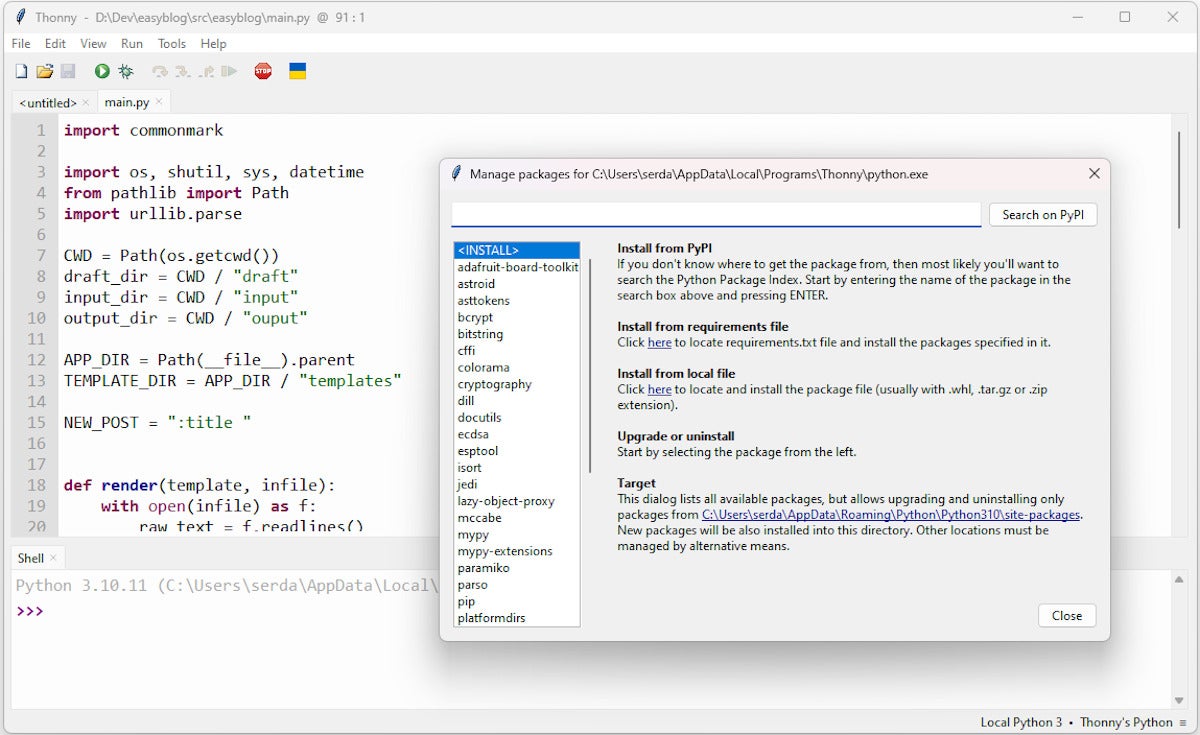Screen dimensions: 1200x735
Task: Click the Open file folder icon
Action: (44, 71)
